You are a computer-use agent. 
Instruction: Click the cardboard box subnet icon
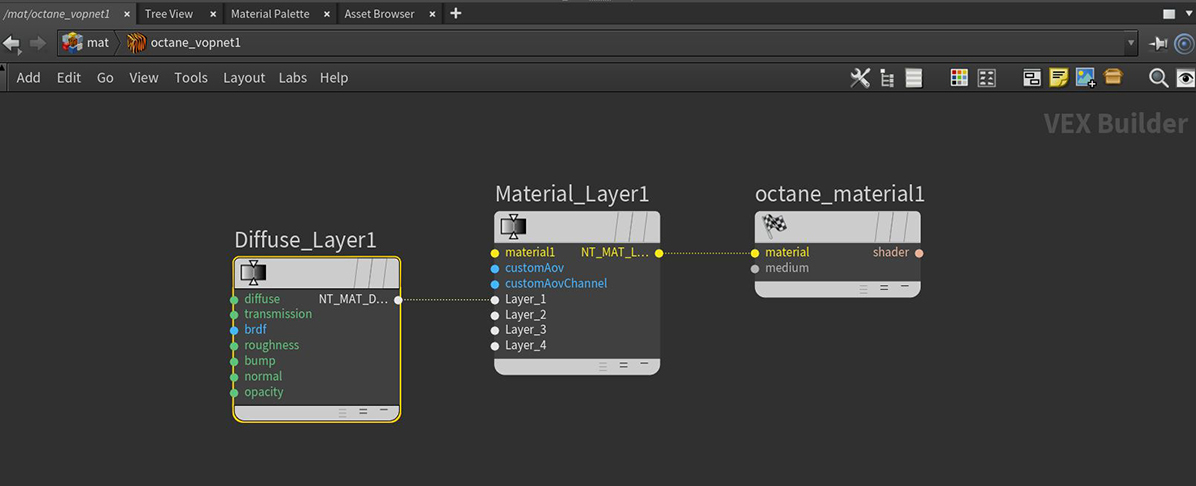1113,78
